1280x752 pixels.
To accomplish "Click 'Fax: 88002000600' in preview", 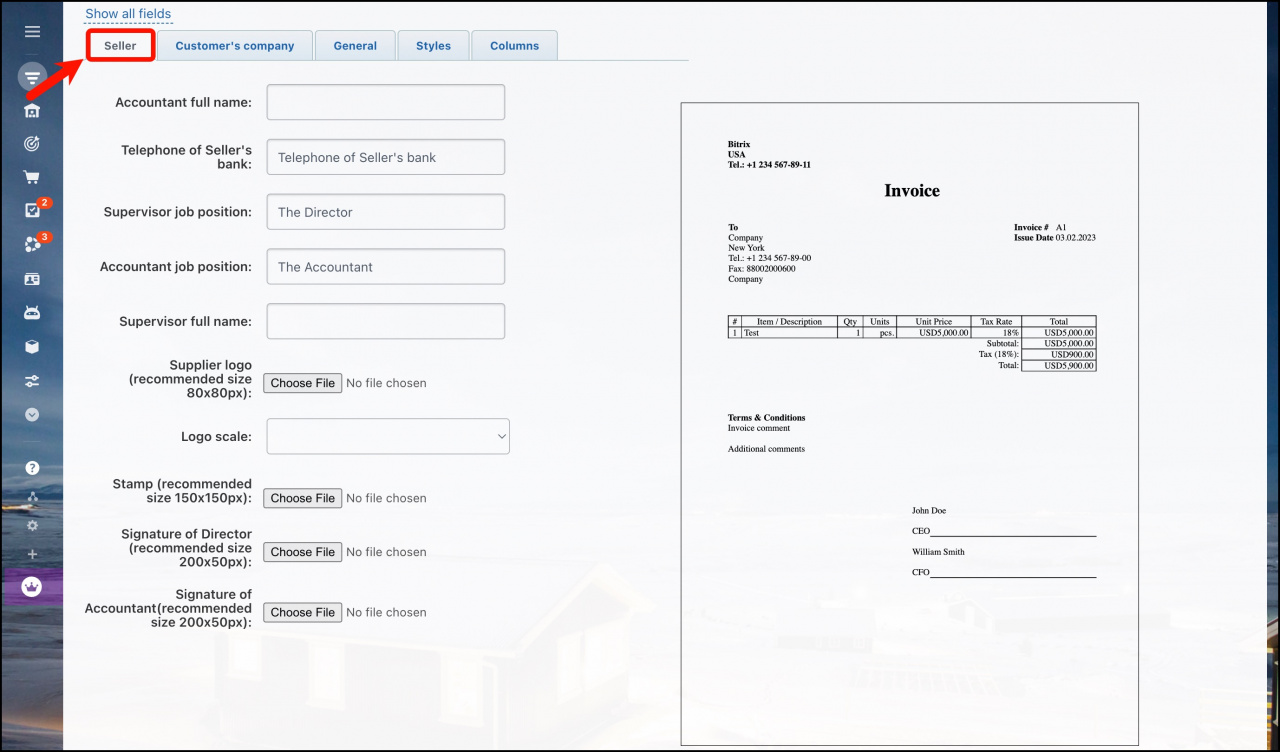I will 762,269.
